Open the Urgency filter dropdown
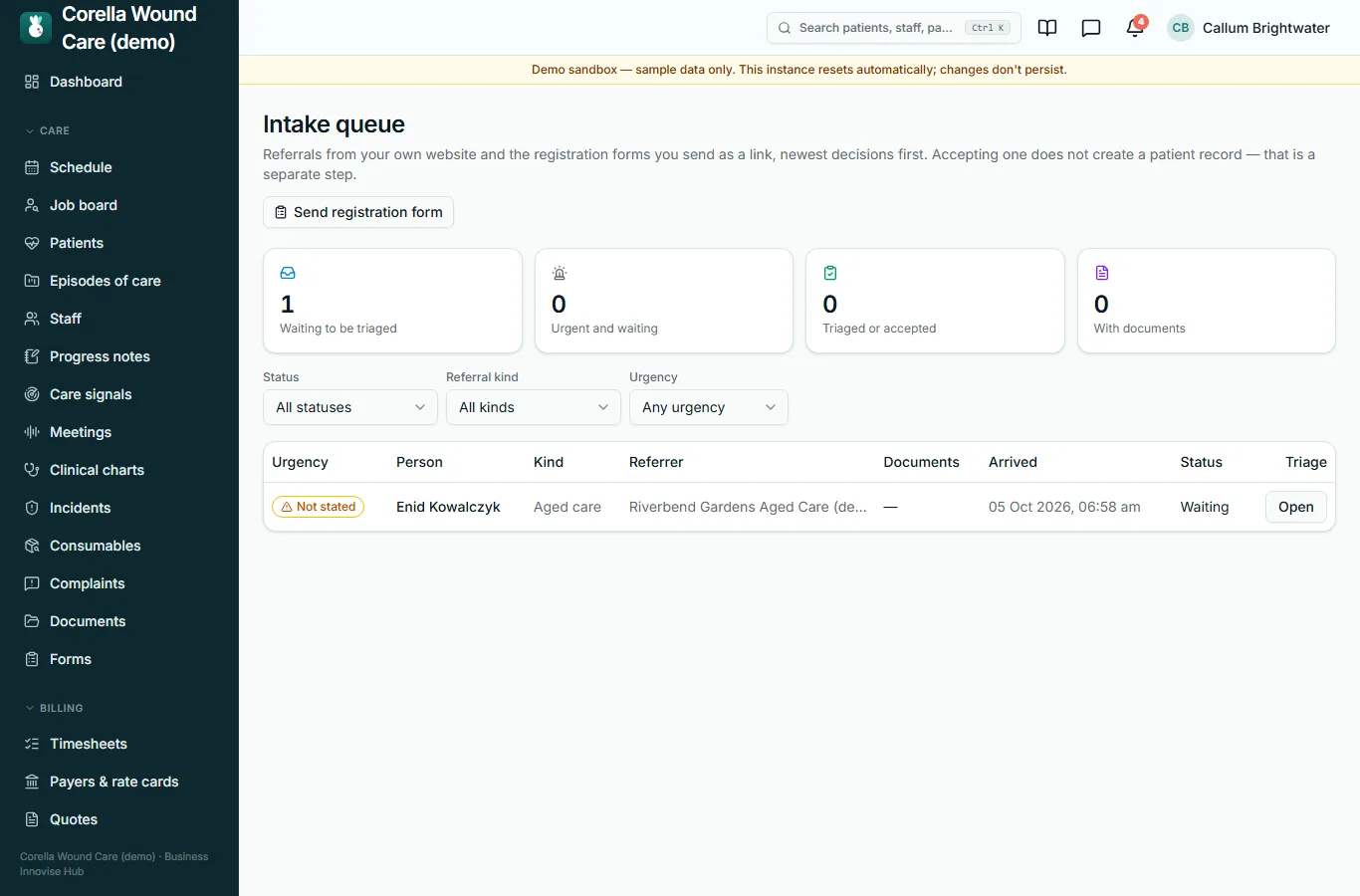Viewport: 1360px width, 896px height. (x=709, y=407)
